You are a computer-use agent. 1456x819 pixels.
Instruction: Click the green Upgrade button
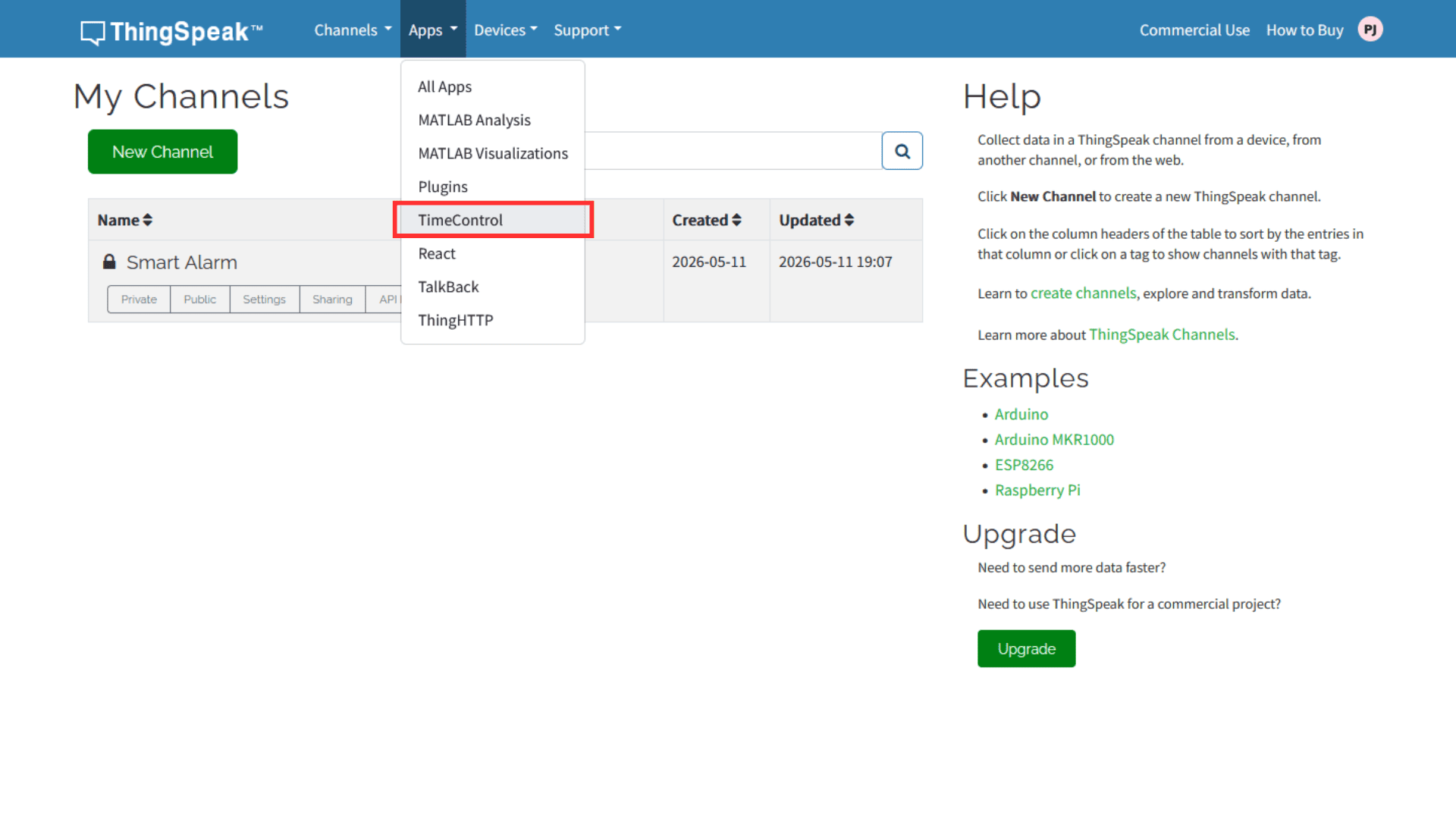[x=1026, y=648]
